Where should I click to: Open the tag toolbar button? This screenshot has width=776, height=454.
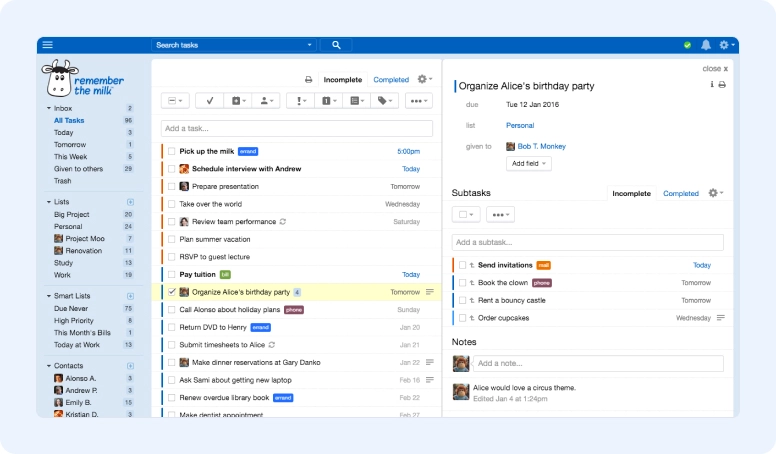(385, 101)
